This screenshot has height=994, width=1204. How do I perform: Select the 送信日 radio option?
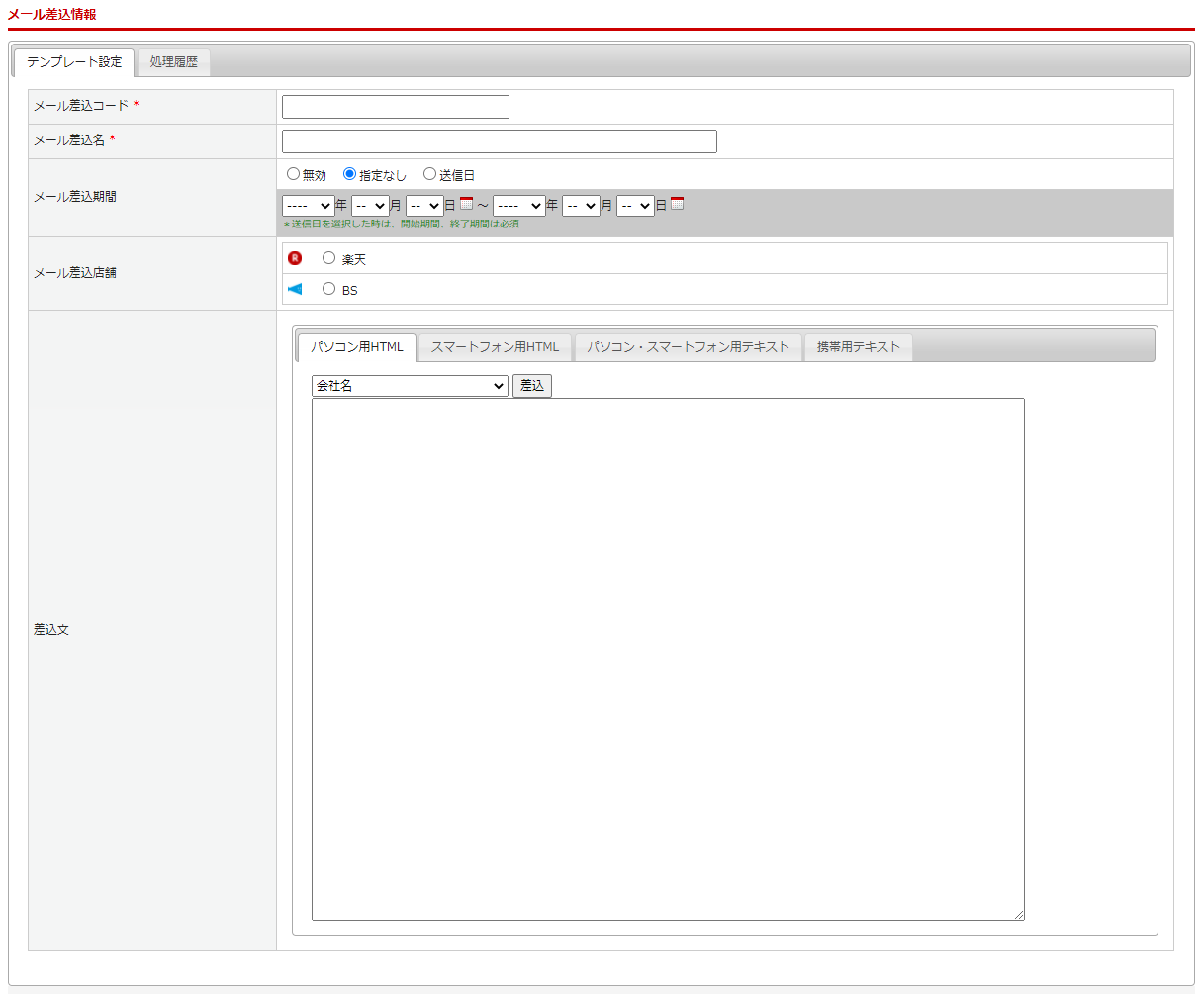(429, 174)
